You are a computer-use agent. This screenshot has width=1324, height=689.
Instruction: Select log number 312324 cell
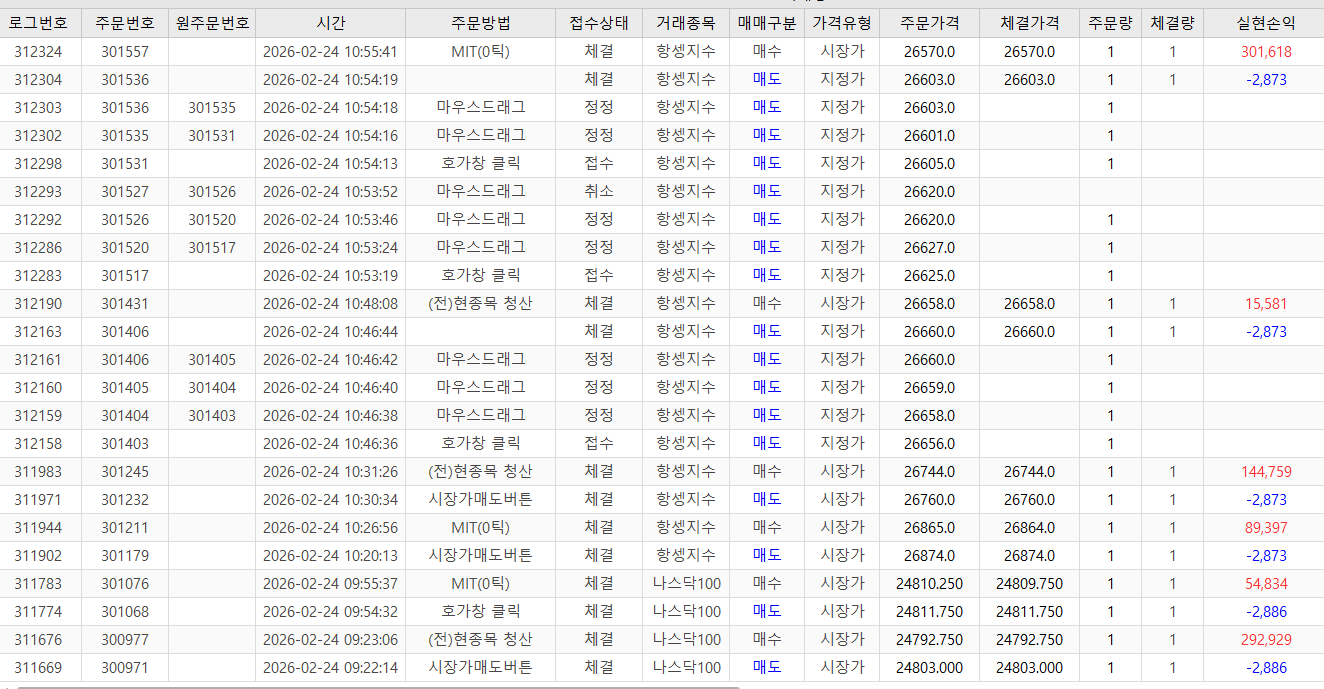[x=40, y=52]
